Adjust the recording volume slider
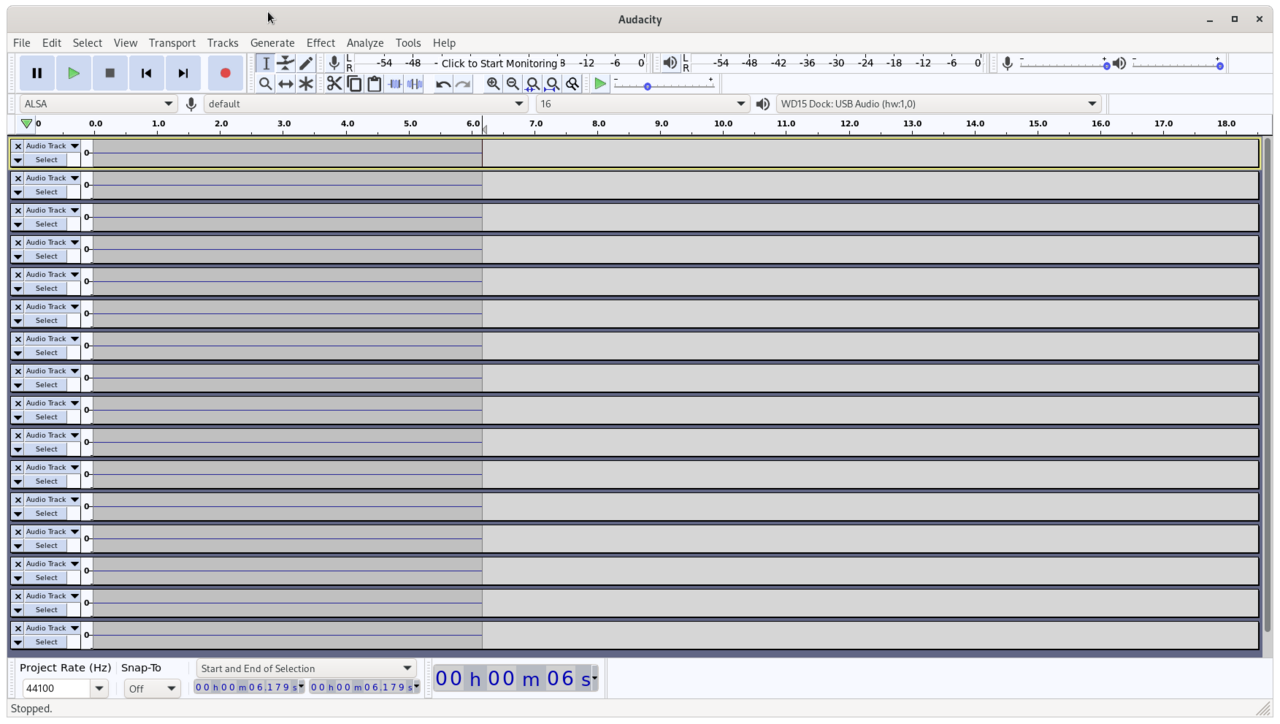1280x724 pixels. 1064,64
